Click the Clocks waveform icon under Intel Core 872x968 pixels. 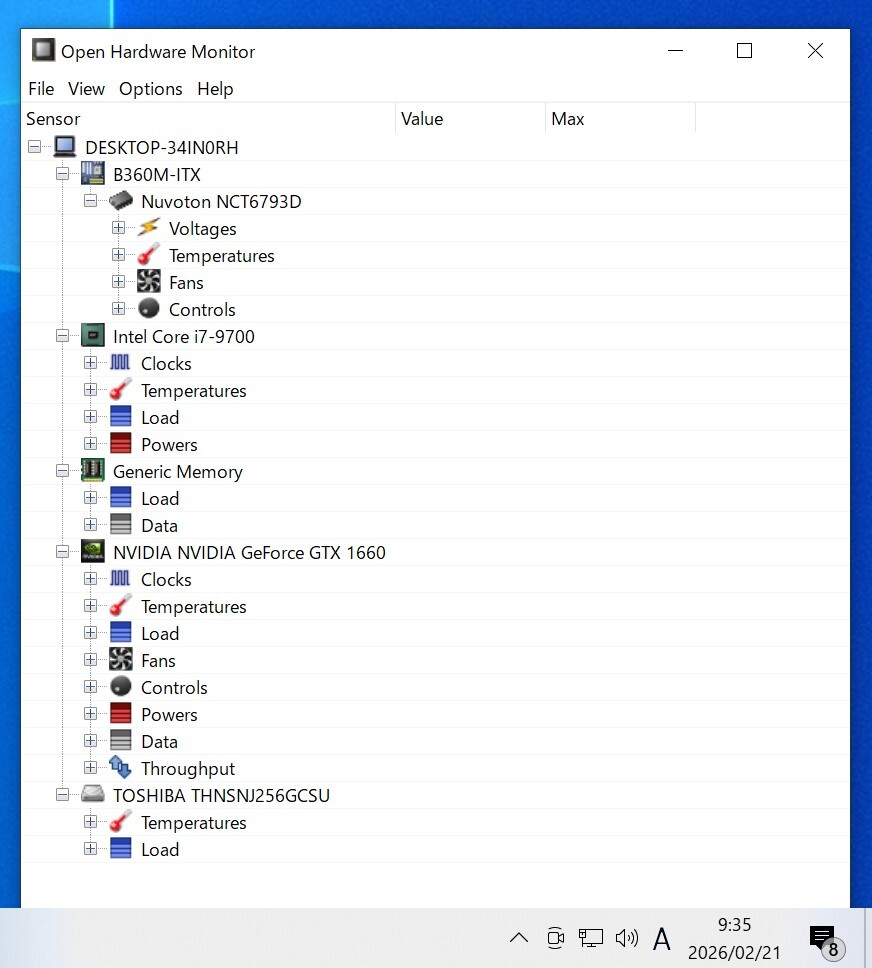[120, 362]
